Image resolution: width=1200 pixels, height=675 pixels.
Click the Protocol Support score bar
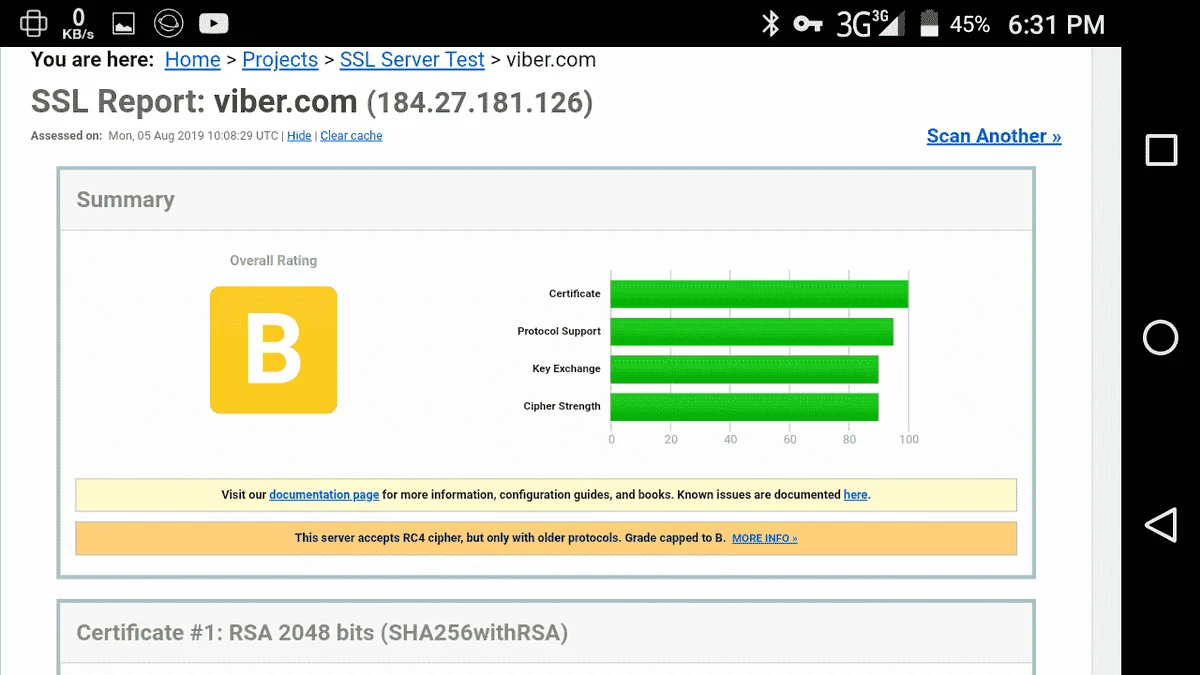pos(752,332)
